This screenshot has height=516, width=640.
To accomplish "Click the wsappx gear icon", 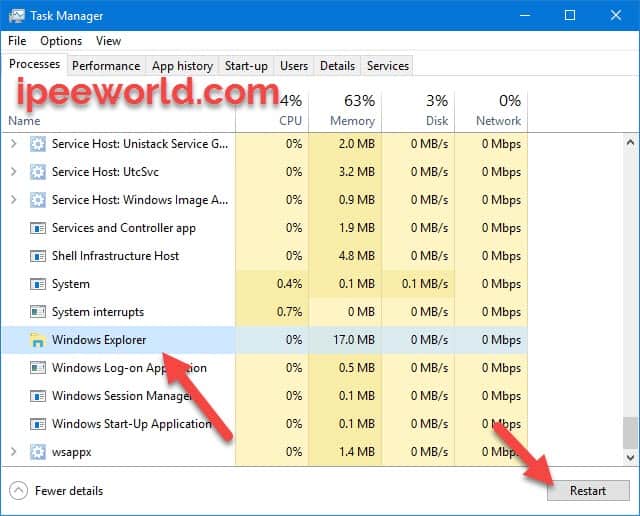I will [38, 452].
